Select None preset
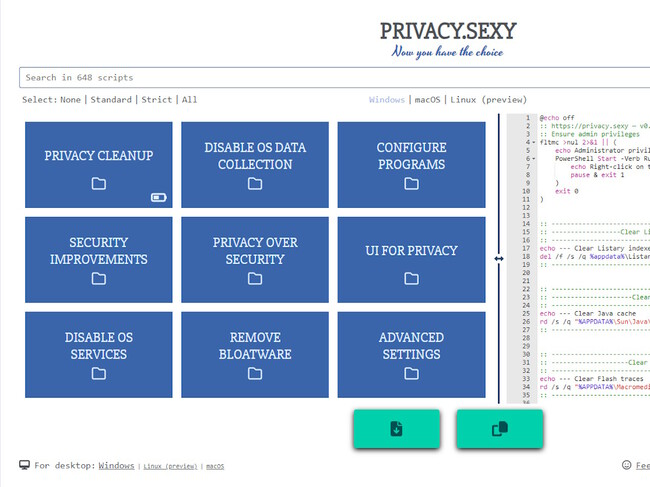 [x=70, y=100]
